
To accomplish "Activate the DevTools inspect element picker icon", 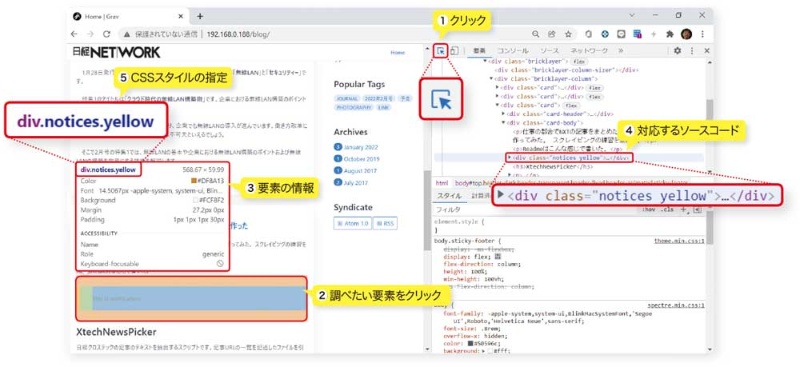I will tap(440, 51).
